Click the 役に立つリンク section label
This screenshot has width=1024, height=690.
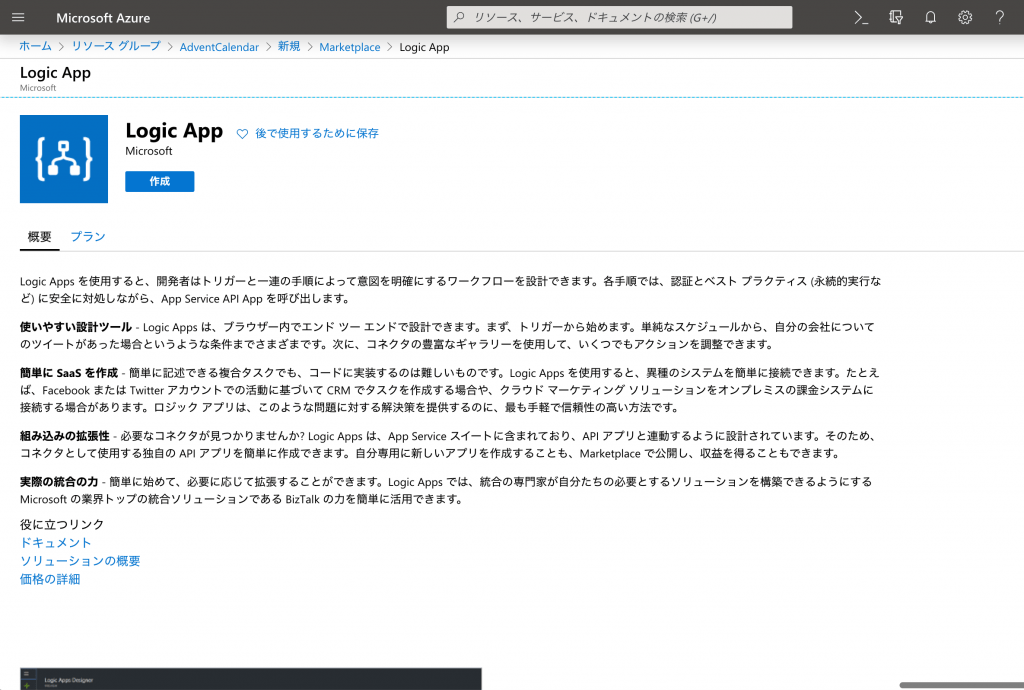[x=62, y=524]
